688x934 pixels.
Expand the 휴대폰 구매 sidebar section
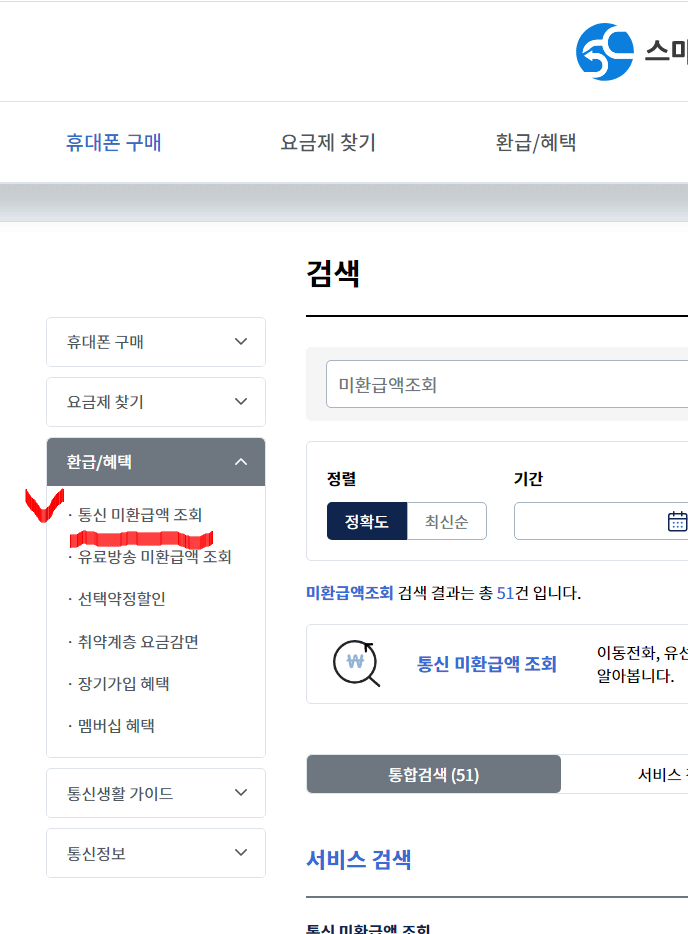pos(155,341)
